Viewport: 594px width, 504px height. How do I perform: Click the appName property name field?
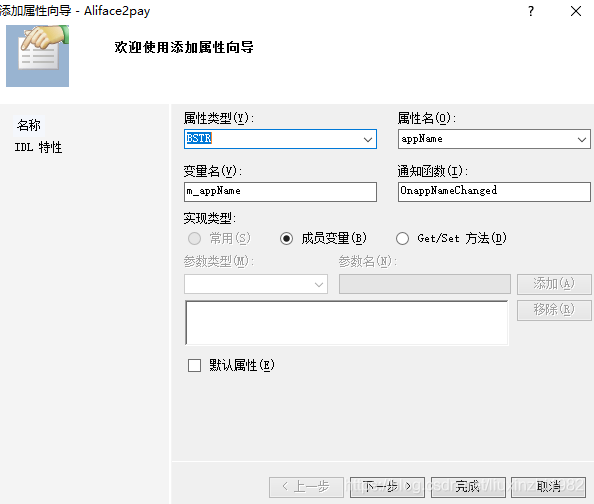pos(494,139)
